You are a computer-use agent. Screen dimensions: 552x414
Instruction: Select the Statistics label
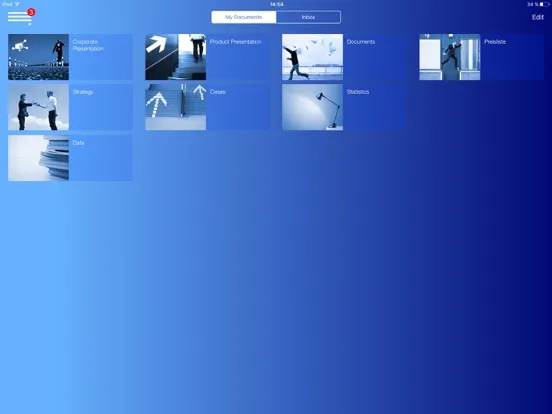pos(358,92)
